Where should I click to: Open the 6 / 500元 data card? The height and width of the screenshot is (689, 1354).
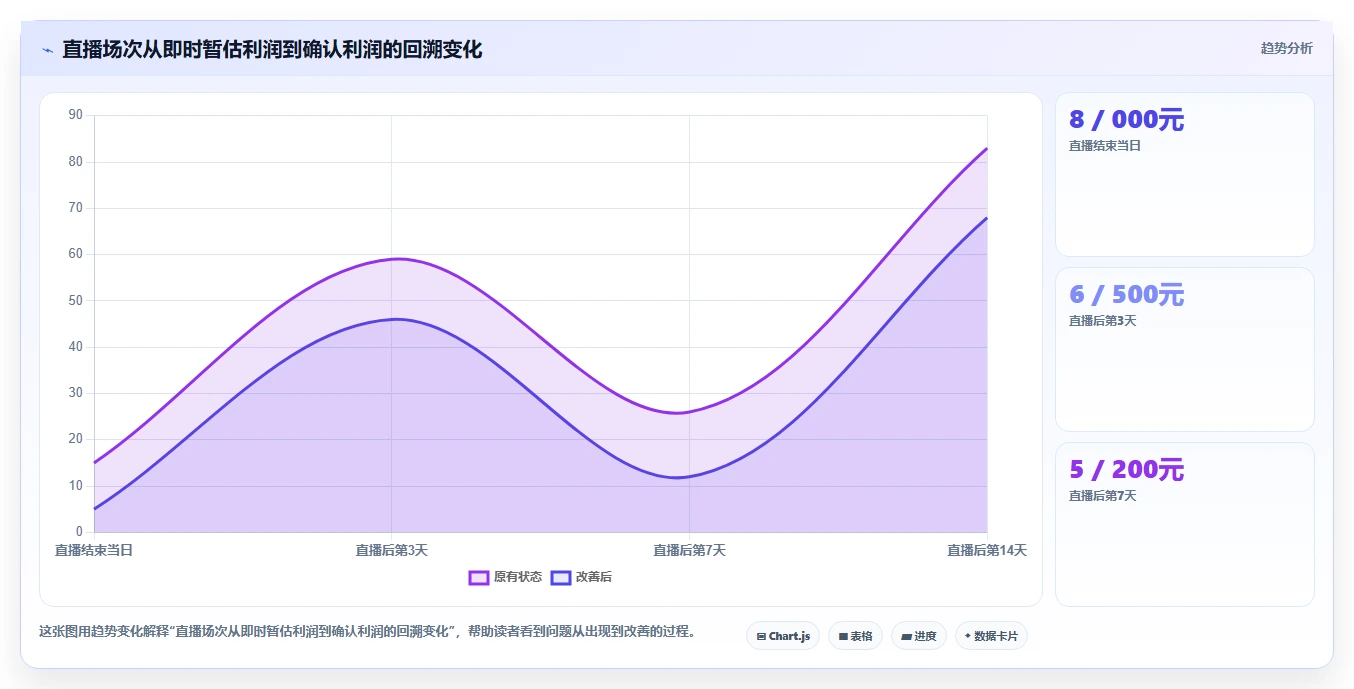1185,349
